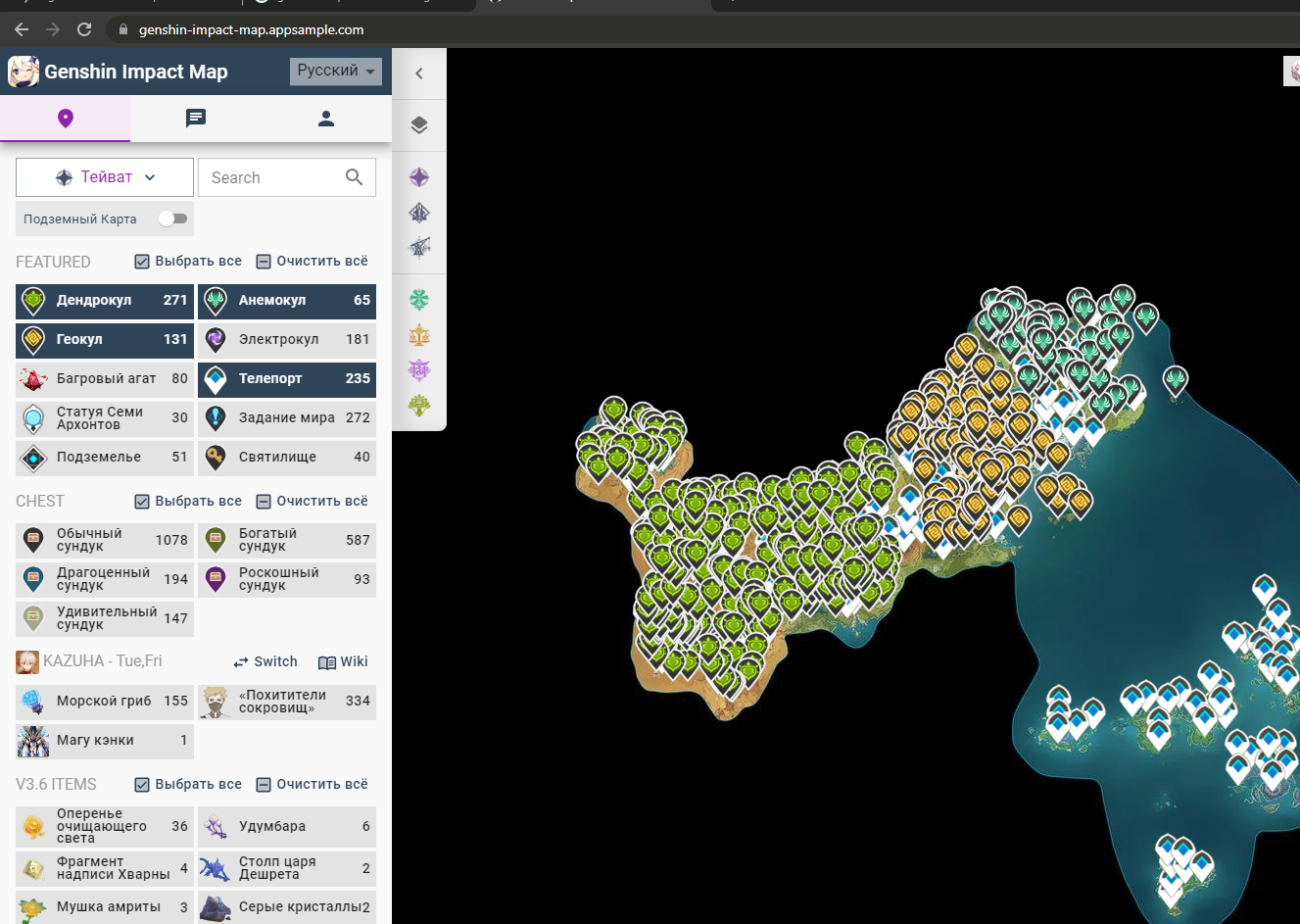Screen dimensions: 1300x924
Task: Enable the Электрокул marker filter
Action: click(287, 340)
